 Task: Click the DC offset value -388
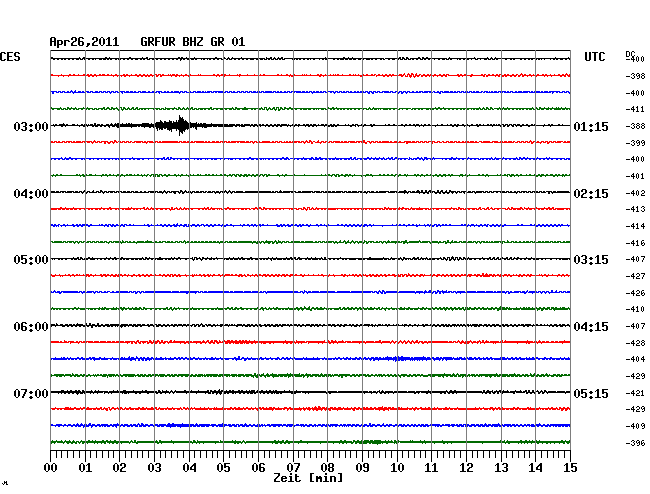tap(635, 126)
